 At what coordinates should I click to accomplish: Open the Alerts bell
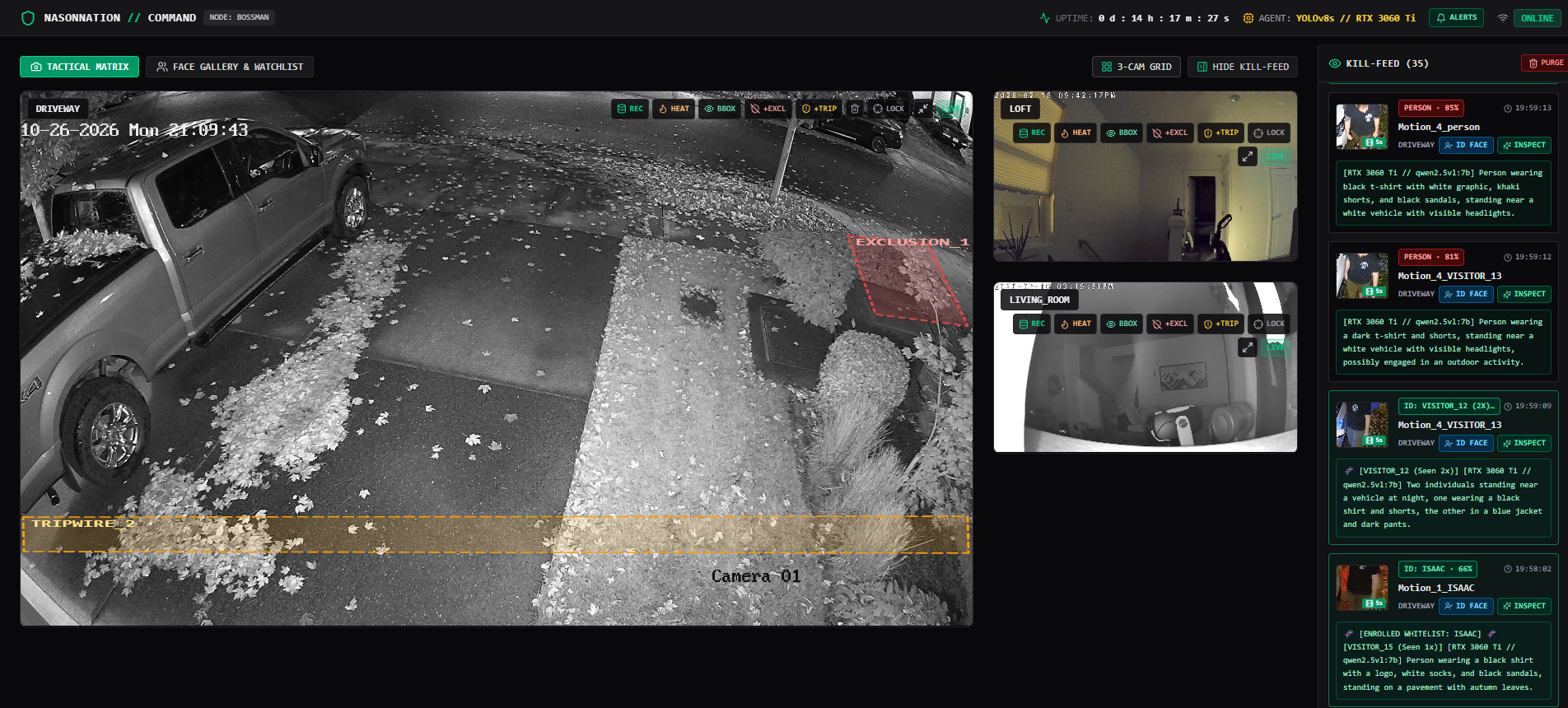click(x=1456, y=17)
